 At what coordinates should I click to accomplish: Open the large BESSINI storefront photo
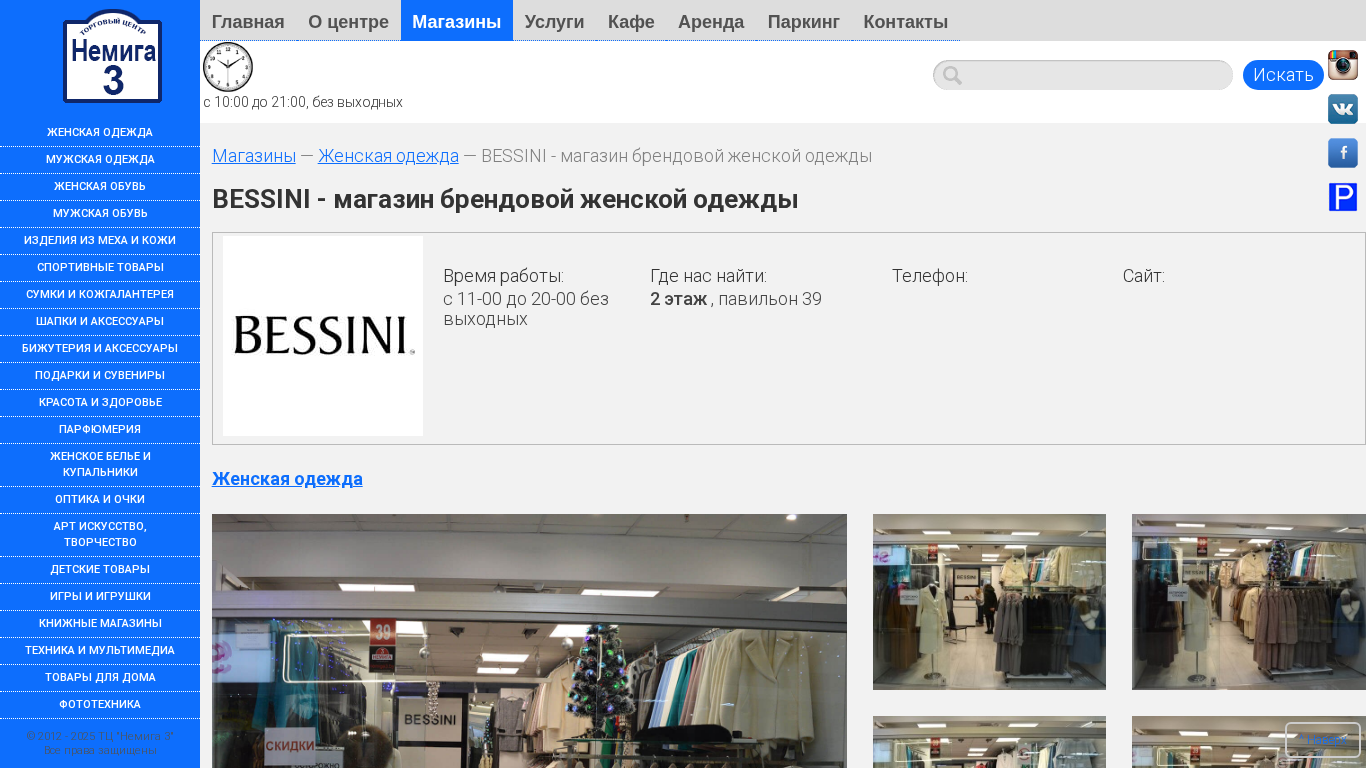click(529, 640)
